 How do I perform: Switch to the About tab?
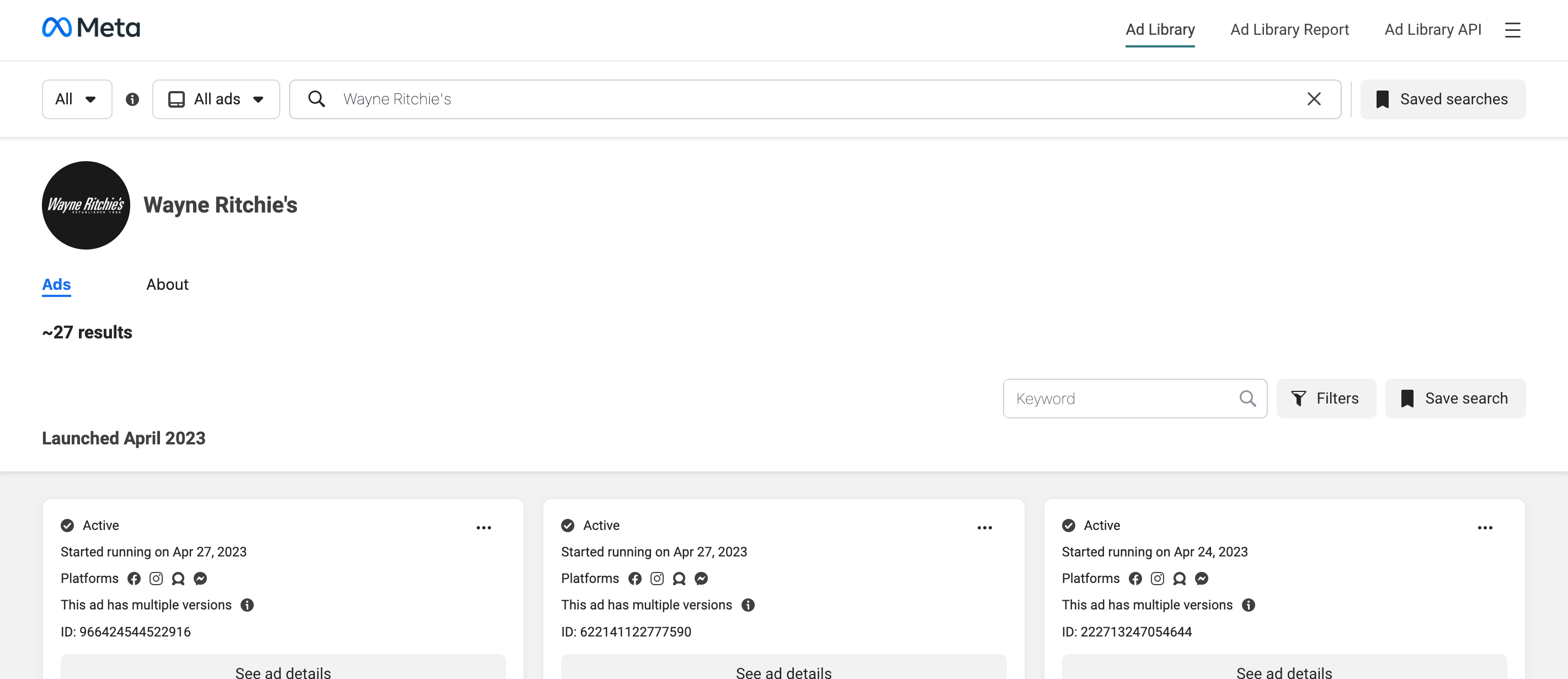tap(167, 284)
